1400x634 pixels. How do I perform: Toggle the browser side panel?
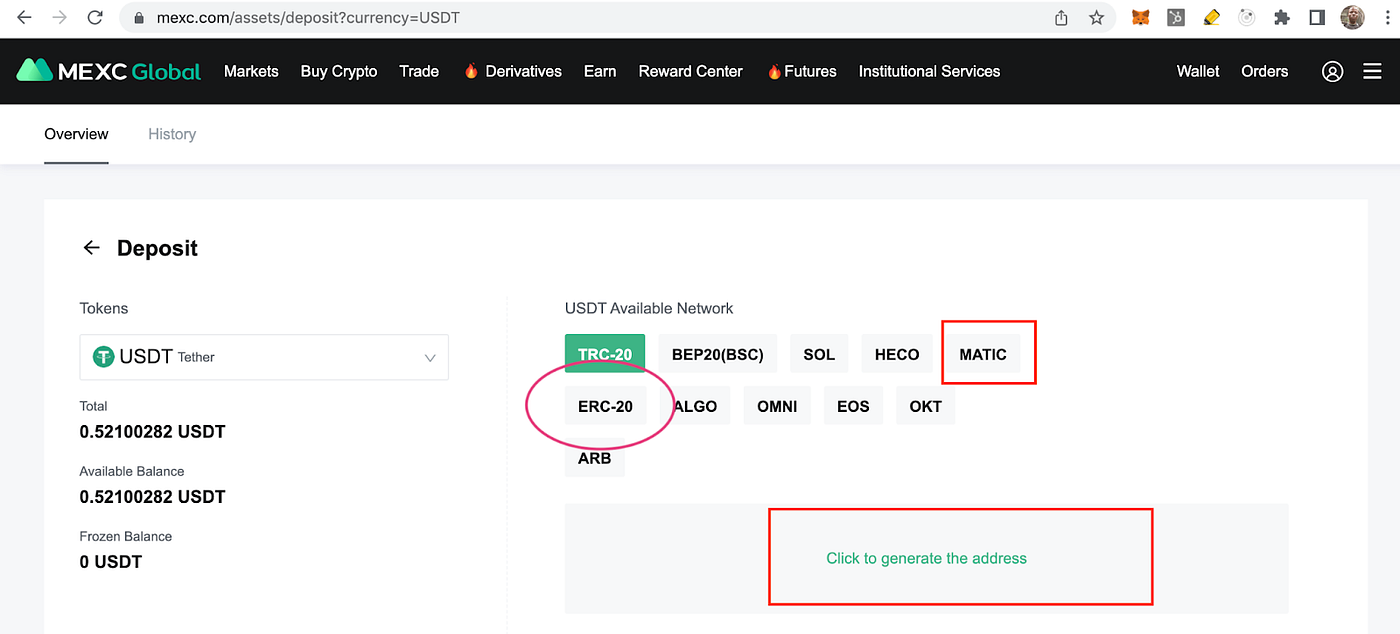1317,18
